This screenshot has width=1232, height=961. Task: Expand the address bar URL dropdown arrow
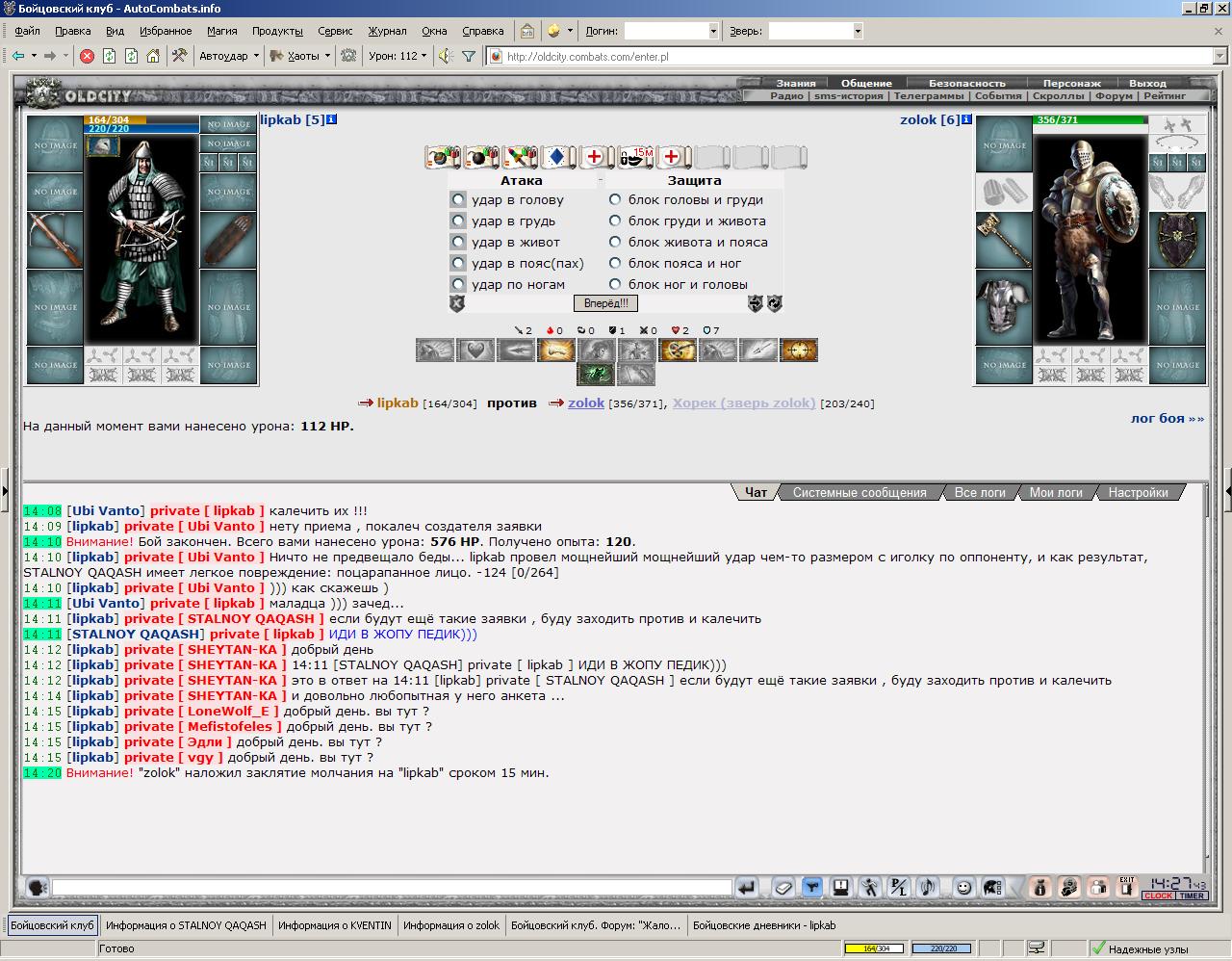[x=1220, y=56]
